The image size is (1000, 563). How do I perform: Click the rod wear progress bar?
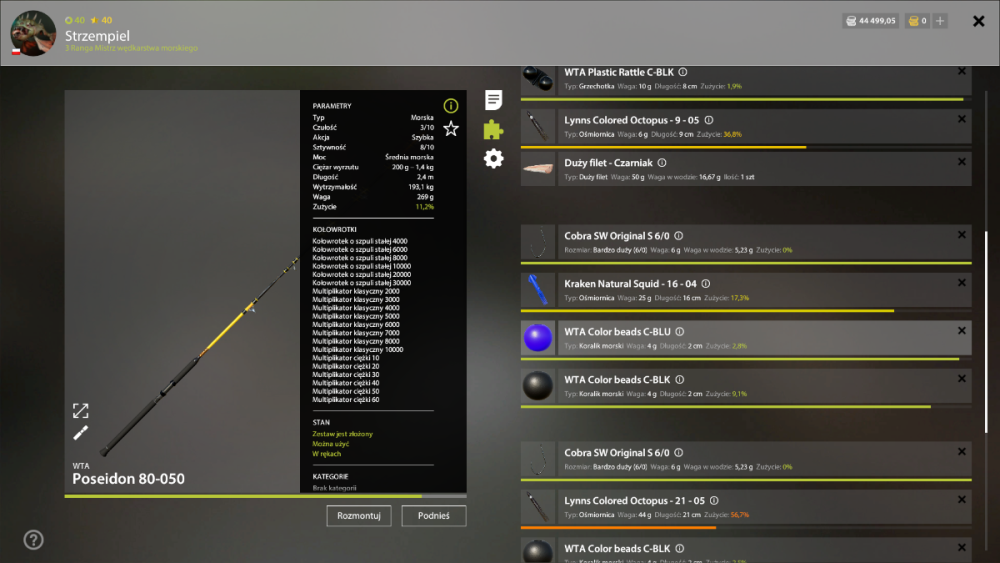[x=265, y=496]
